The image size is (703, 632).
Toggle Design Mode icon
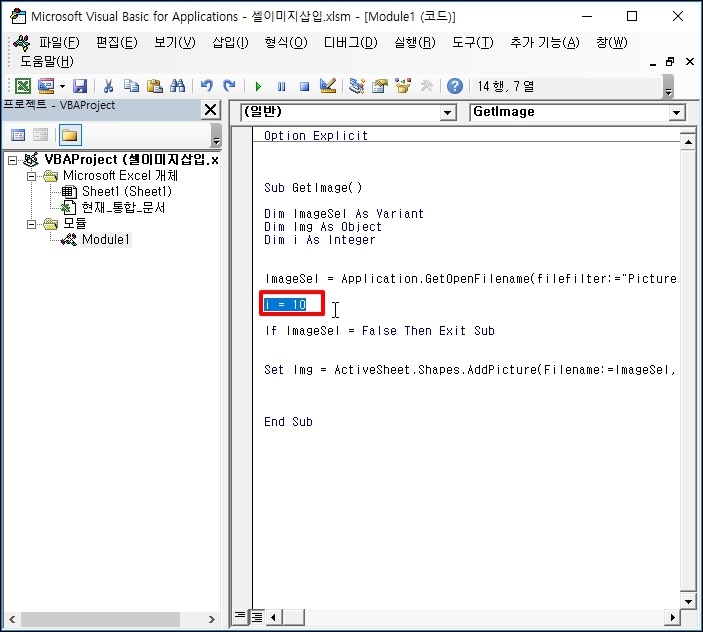click(x=328, y=86)
